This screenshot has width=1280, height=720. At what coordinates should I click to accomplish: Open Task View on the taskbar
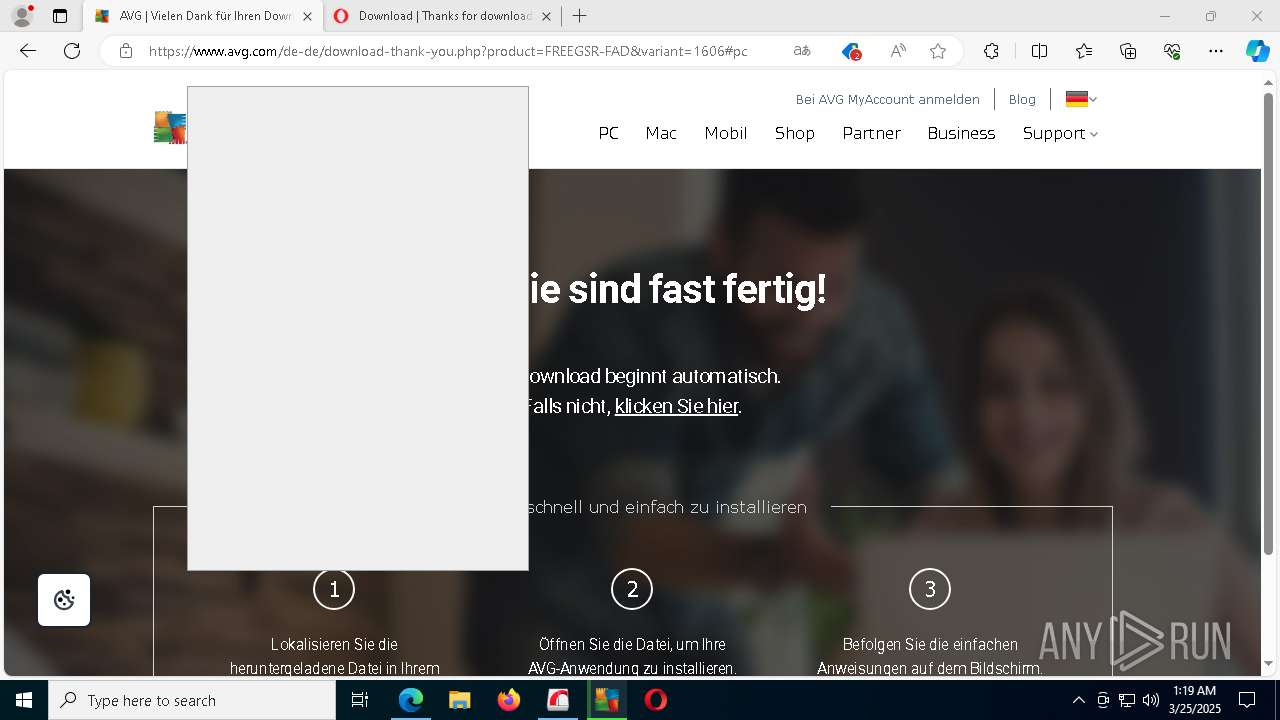(x=361, y=700)
